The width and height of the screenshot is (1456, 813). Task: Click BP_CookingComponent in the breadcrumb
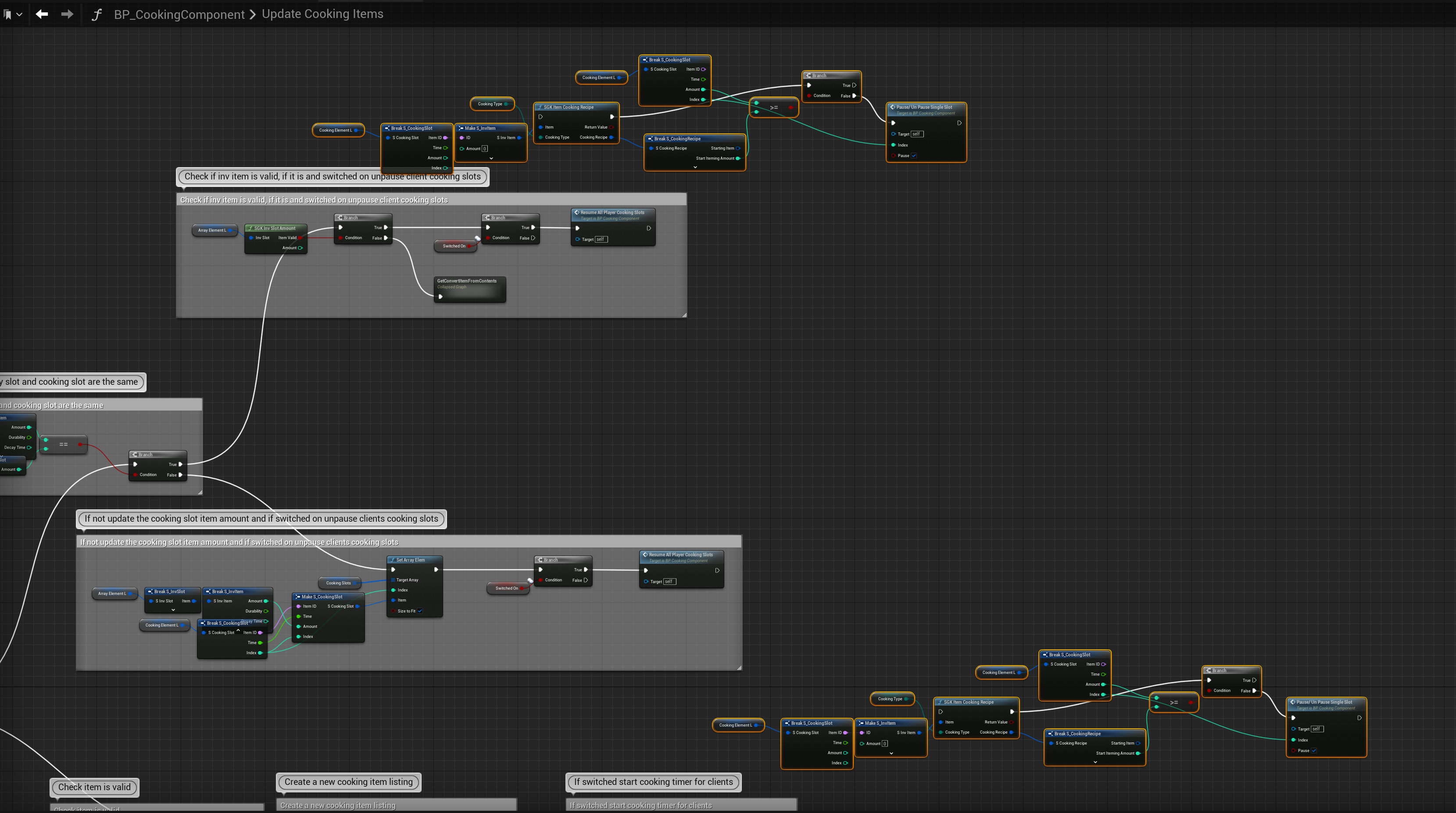pyautogui.click(x=179, y=15)
